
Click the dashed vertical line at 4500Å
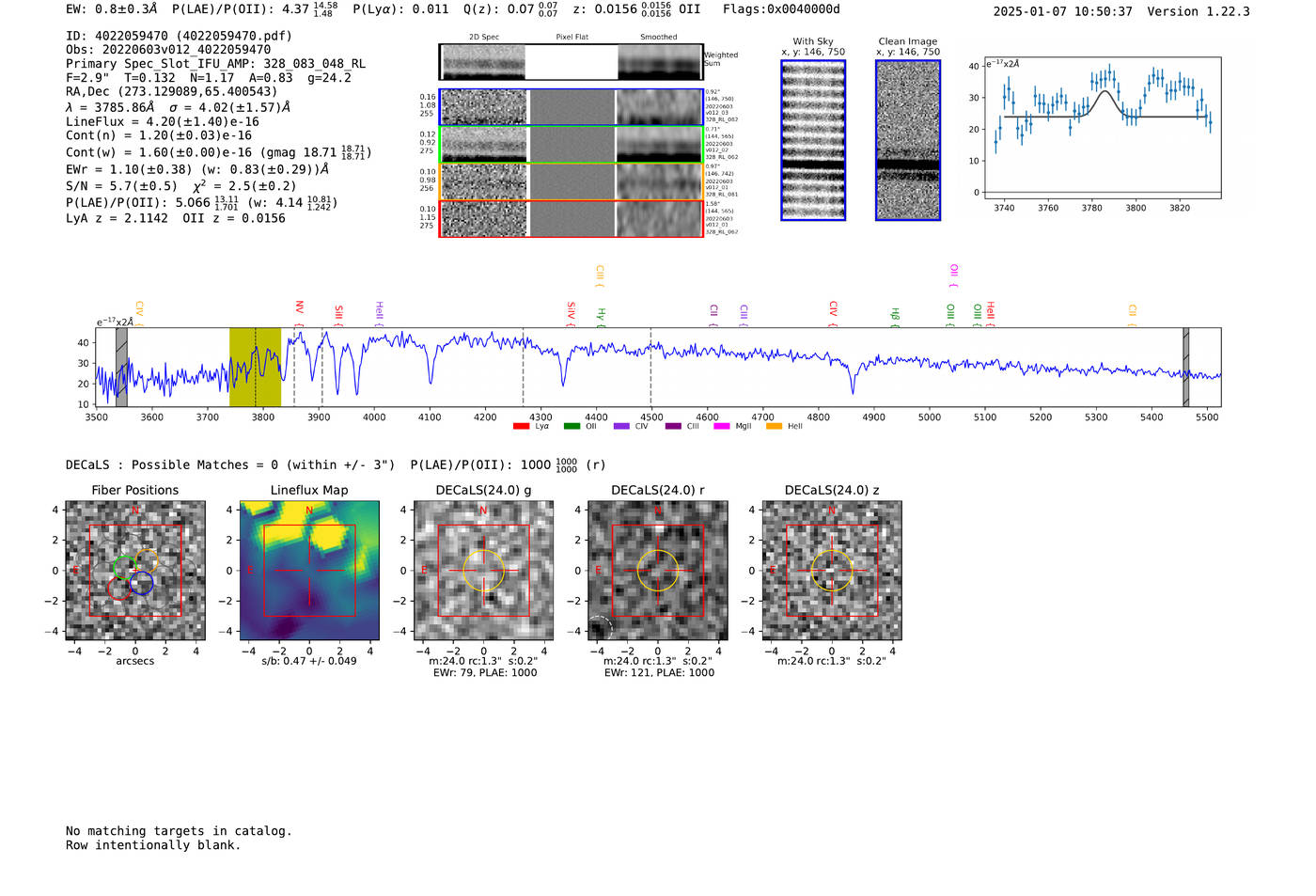point(650,368)
